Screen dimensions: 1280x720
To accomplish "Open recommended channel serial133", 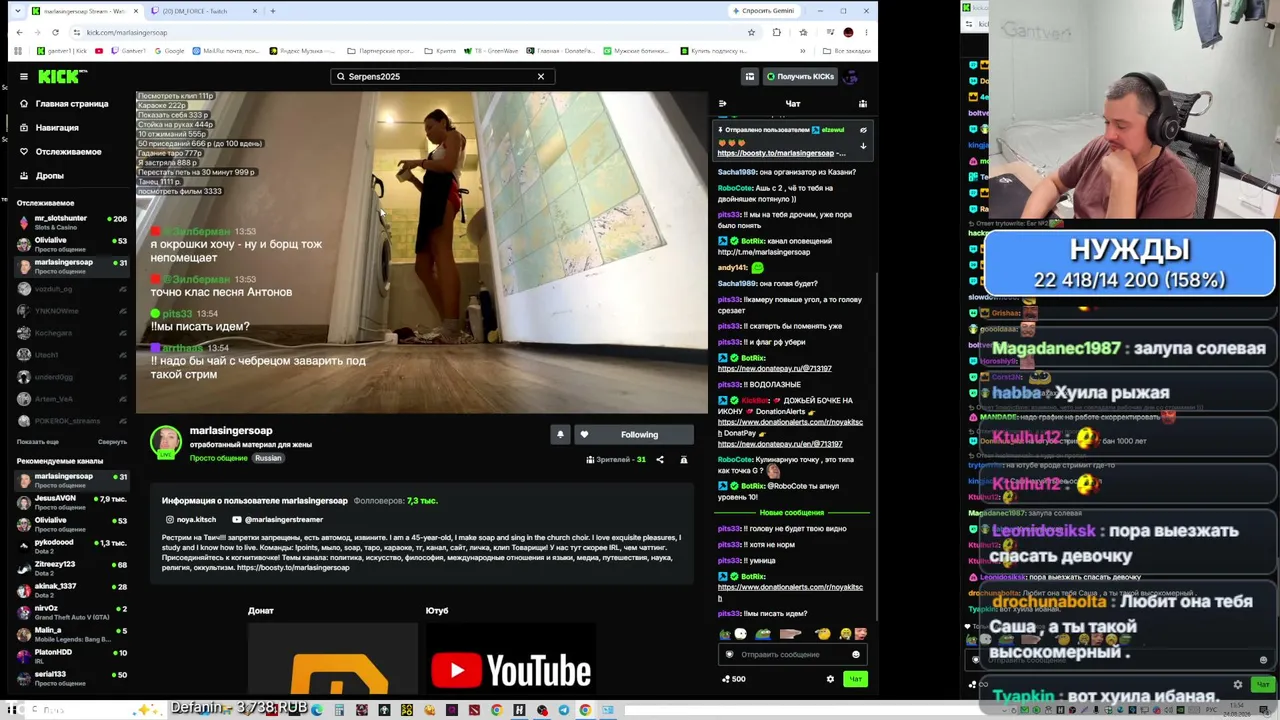I will [72, 678].
